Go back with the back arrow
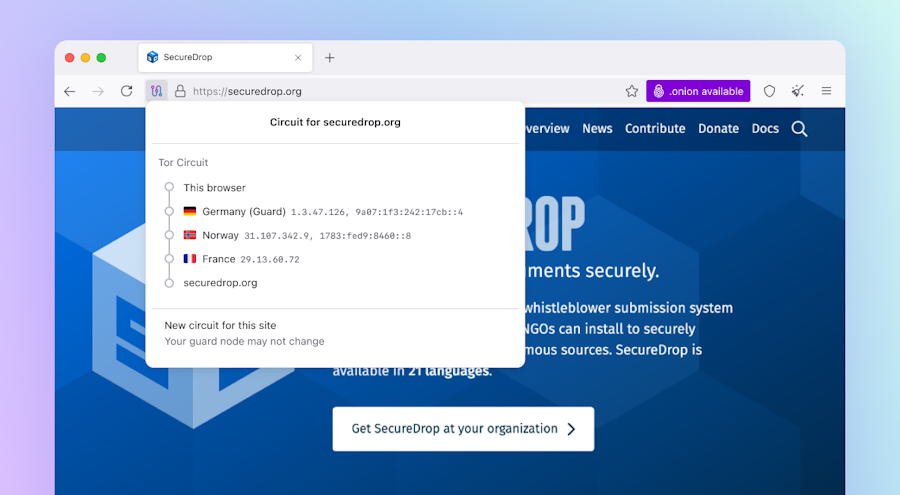 69,91
